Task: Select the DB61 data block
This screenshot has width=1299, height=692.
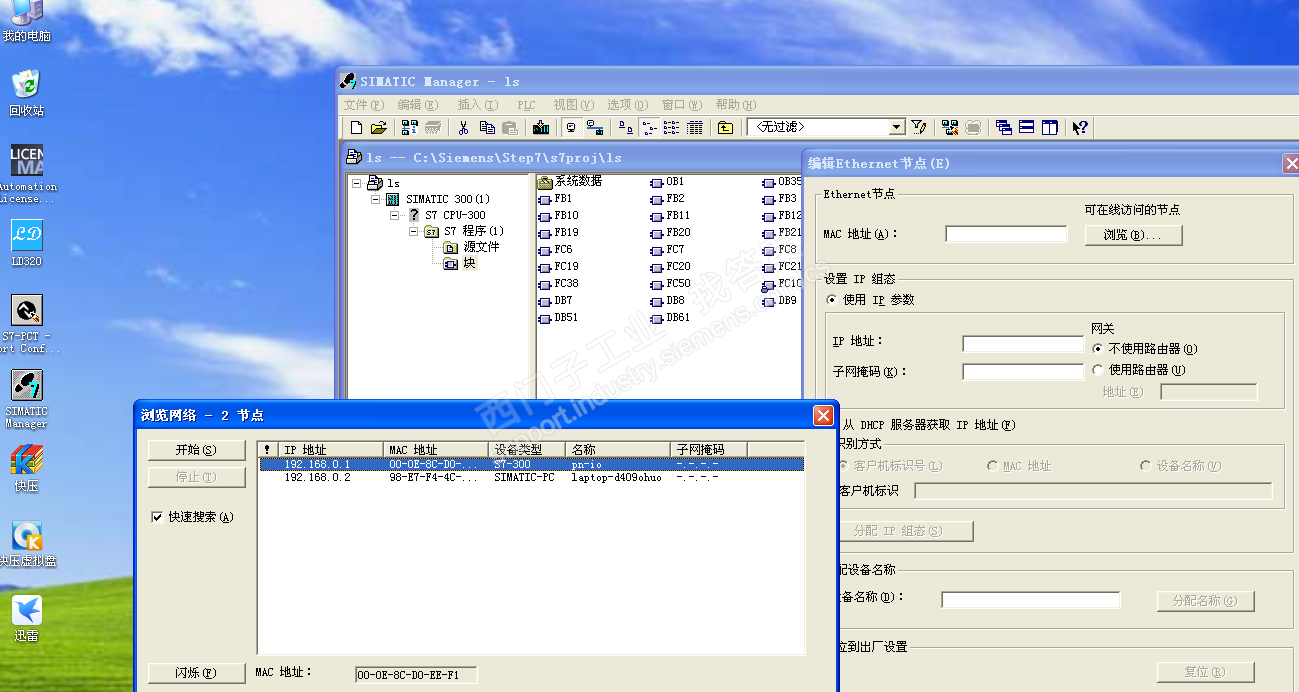Action: tap(670, 318)
